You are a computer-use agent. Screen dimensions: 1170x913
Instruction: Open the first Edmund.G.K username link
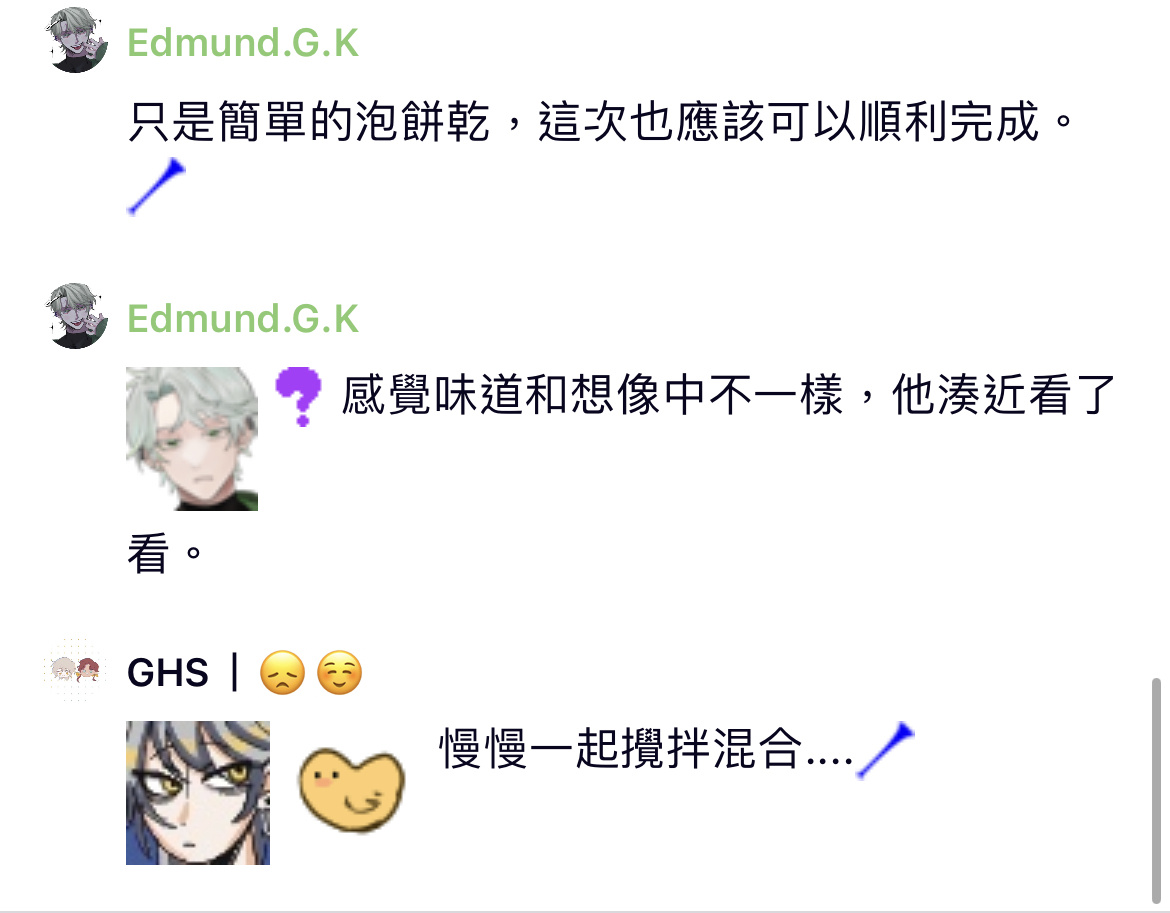tap(243, 43)
